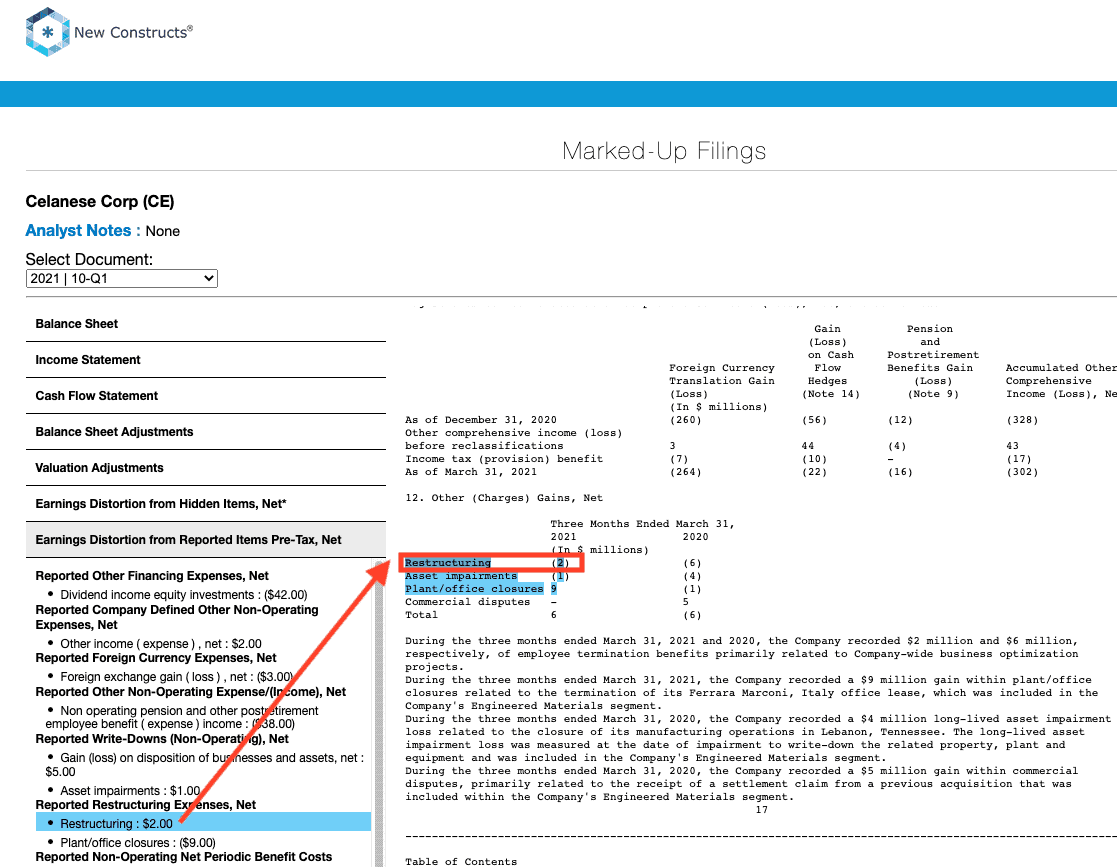Screen dimensions: 1117x867
Task: Open Earnings Distortion from Hidden Items, Net
Action: (x=206, y=504)
